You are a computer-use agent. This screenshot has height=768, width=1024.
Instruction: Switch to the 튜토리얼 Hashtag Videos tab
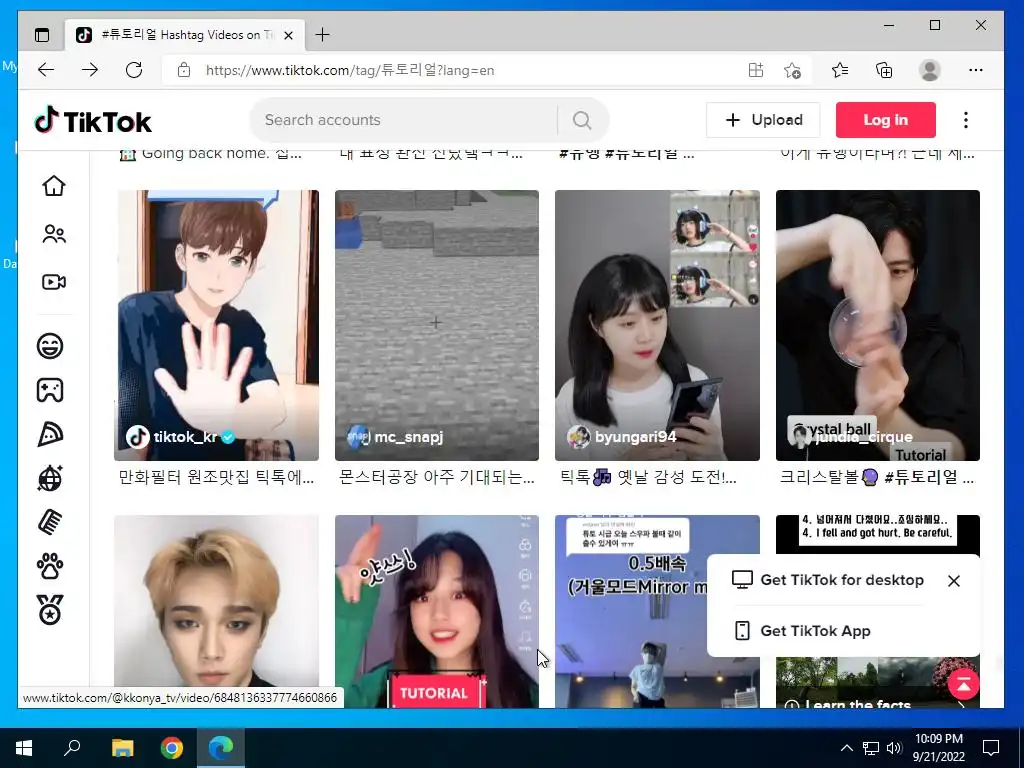185,35
